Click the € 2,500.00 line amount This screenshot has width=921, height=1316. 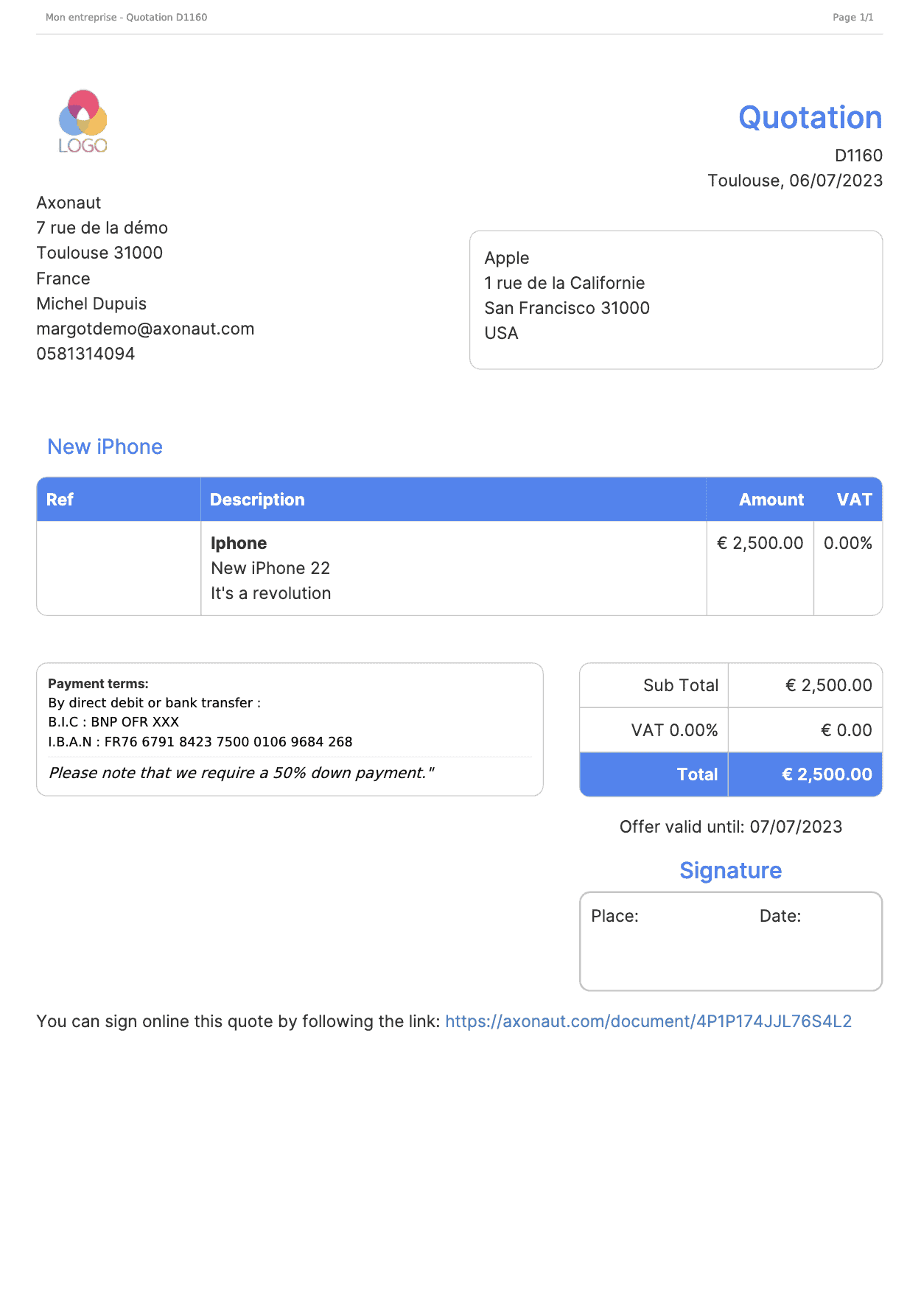tap(760, 543)
